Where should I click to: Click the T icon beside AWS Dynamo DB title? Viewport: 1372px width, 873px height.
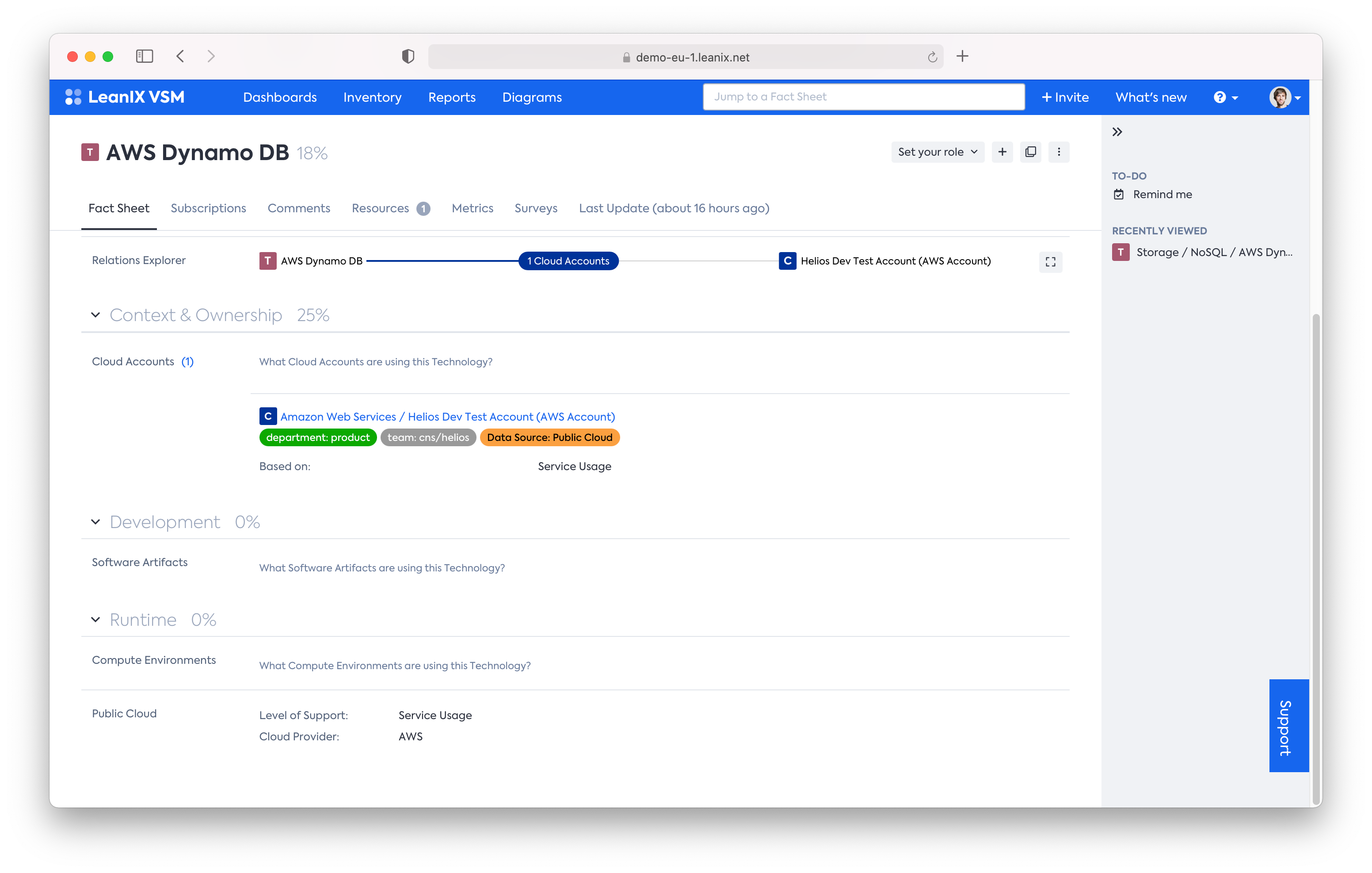(x=90, y=152)
